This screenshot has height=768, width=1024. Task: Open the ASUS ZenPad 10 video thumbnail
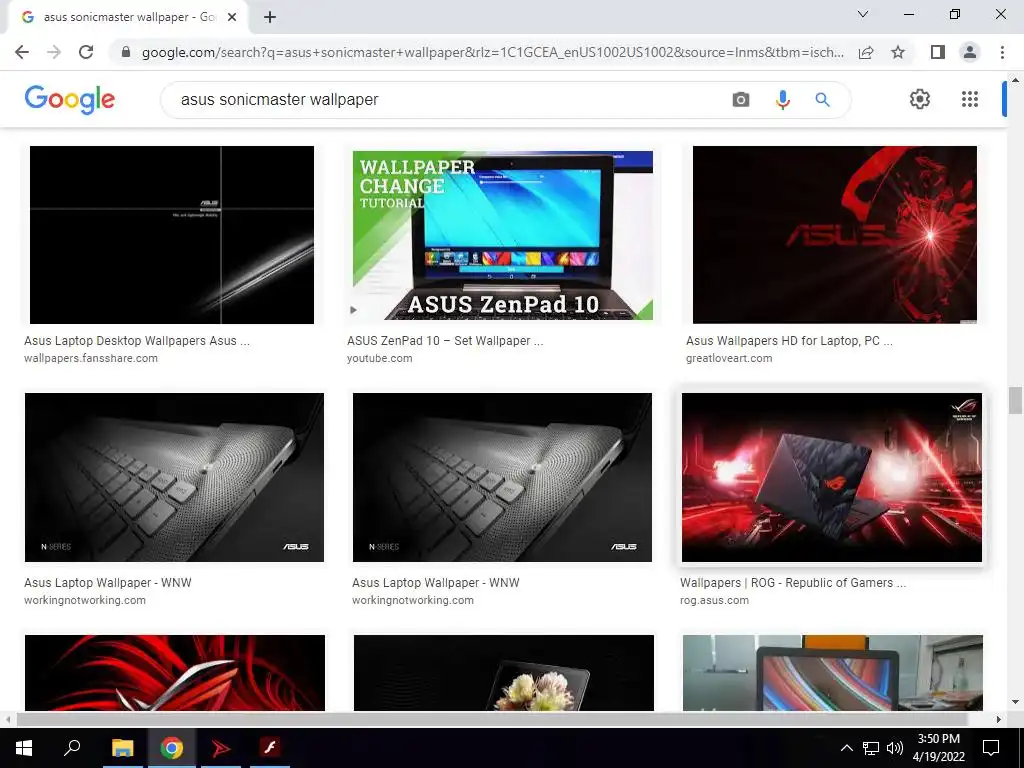pos(502,235)
